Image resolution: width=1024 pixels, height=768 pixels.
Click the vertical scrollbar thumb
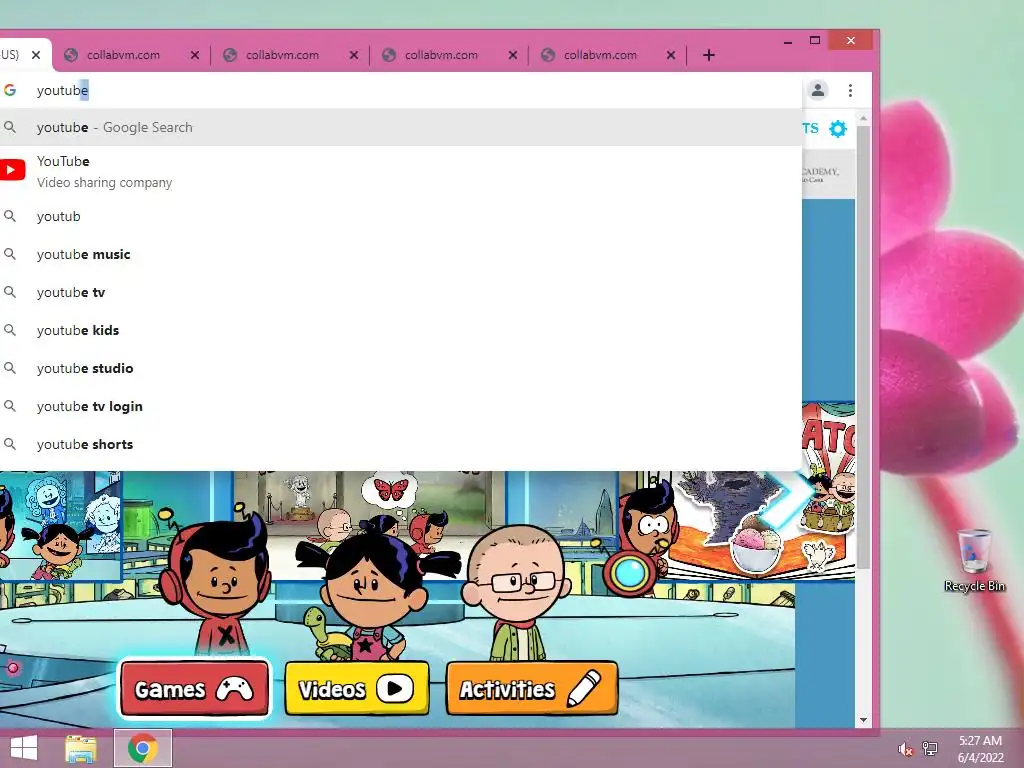tap(863, 346)
